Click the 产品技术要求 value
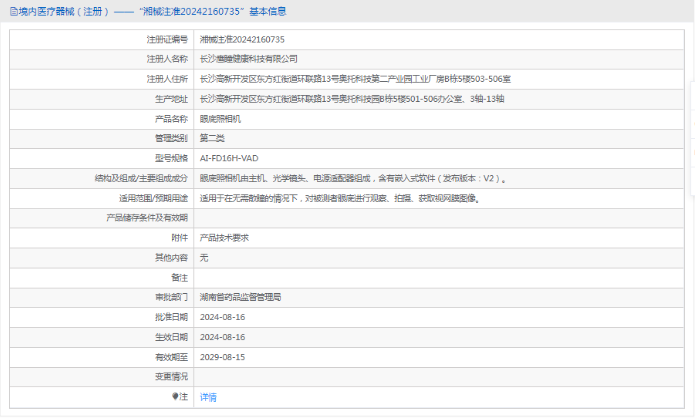The image size is (698, 419). click(x=224, y=238)
